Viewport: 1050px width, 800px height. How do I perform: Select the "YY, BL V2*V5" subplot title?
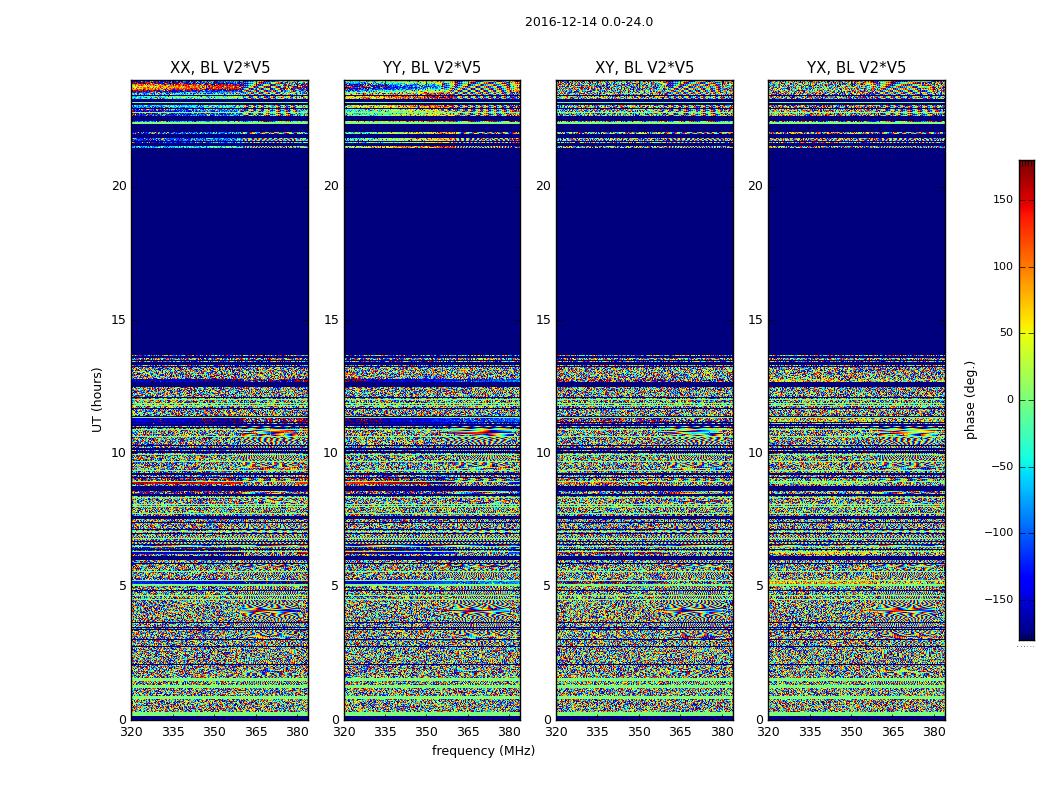pyautogui.click(x=432, y=68)
